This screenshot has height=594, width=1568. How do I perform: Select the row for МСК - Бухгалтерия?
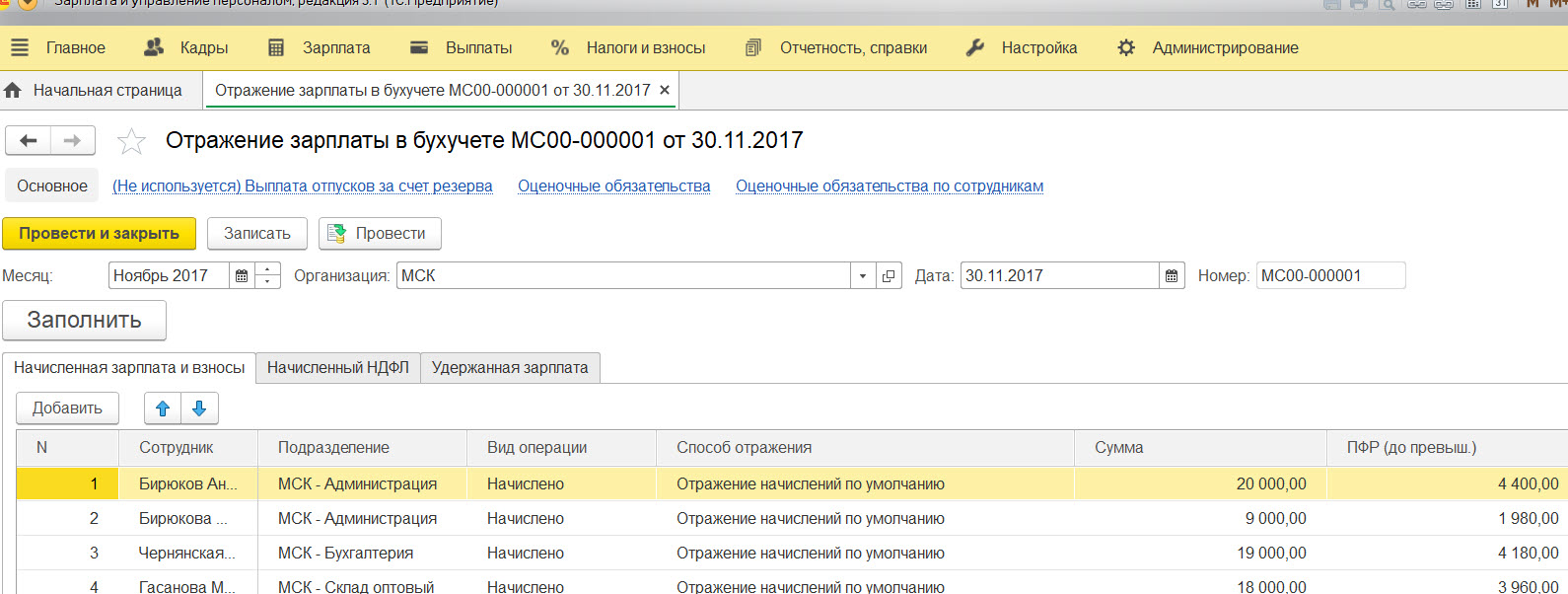(x=345, y=554)
